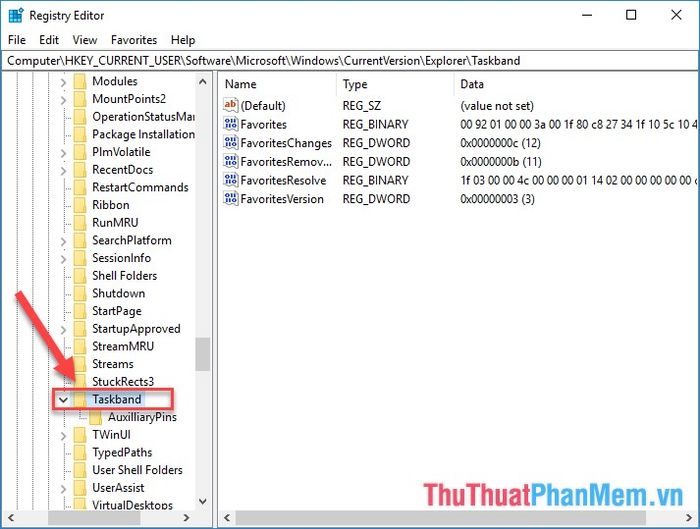Click the FavoritesRemovedChanges value icon
The width and height of the screenshot is (700, 529).
[x=230, y=162]
